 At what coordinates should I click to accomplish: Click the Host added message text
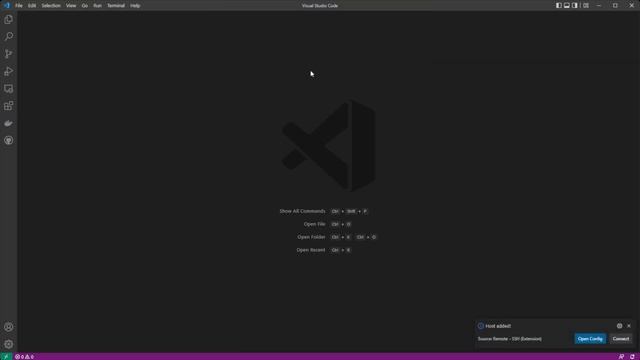[x=498, y=326]
